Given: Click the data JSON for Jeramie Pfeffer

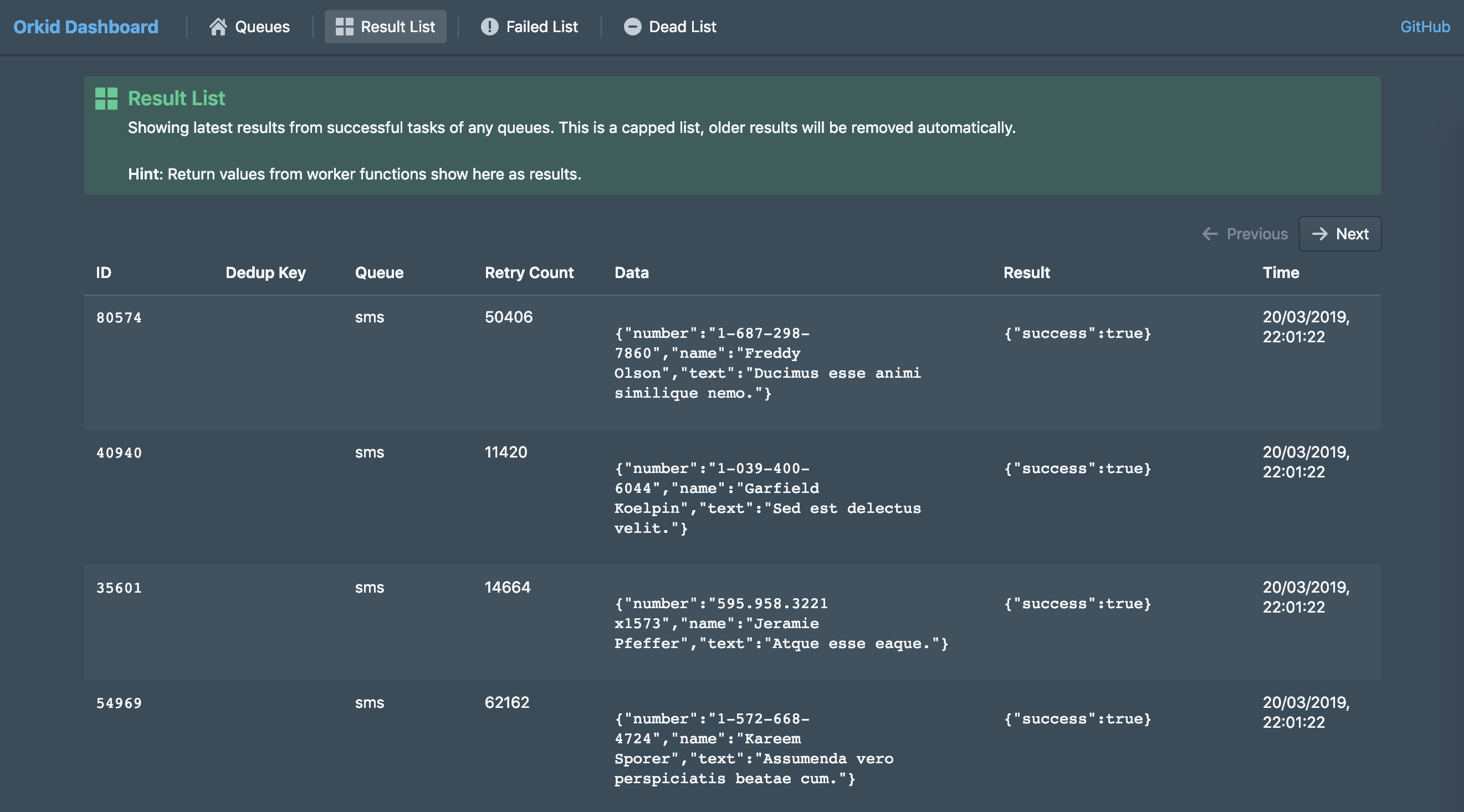Looking at the screenshot, I should (x=780, y=623).
